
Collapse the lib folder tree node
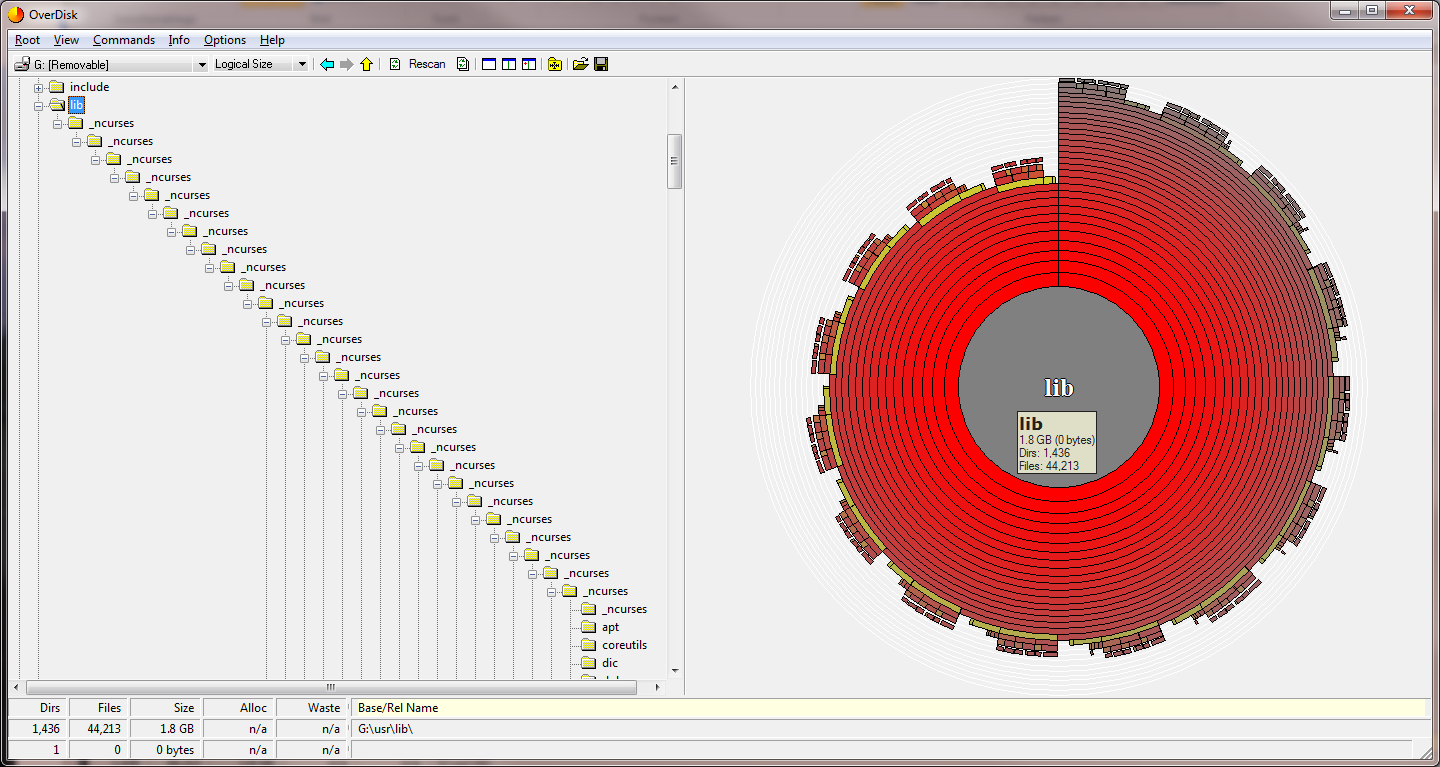39,106
